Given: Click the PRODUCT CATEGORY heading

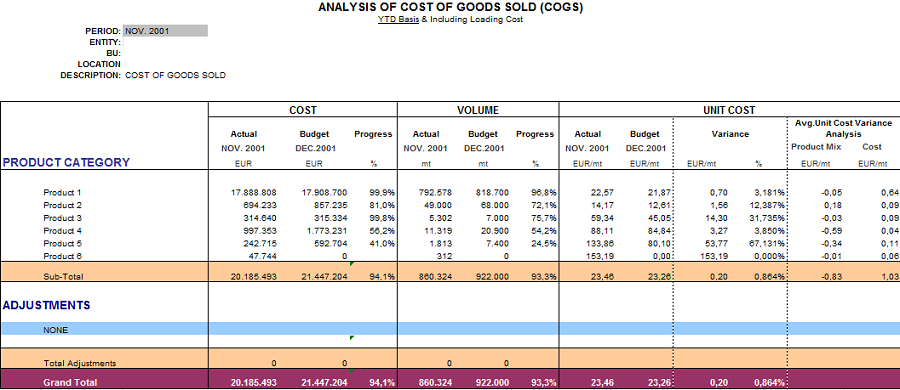Looking at the screenshot, I should (67, 162).
